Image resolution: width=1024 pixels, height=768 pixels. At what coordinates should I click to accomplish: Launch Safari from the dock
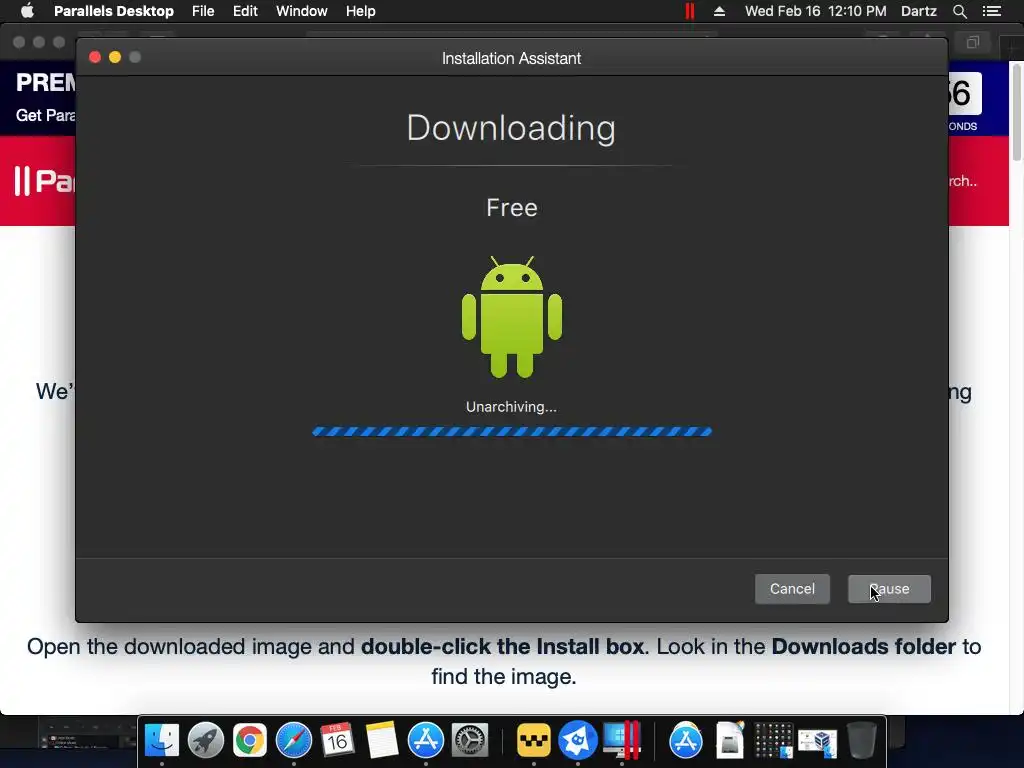294,741
